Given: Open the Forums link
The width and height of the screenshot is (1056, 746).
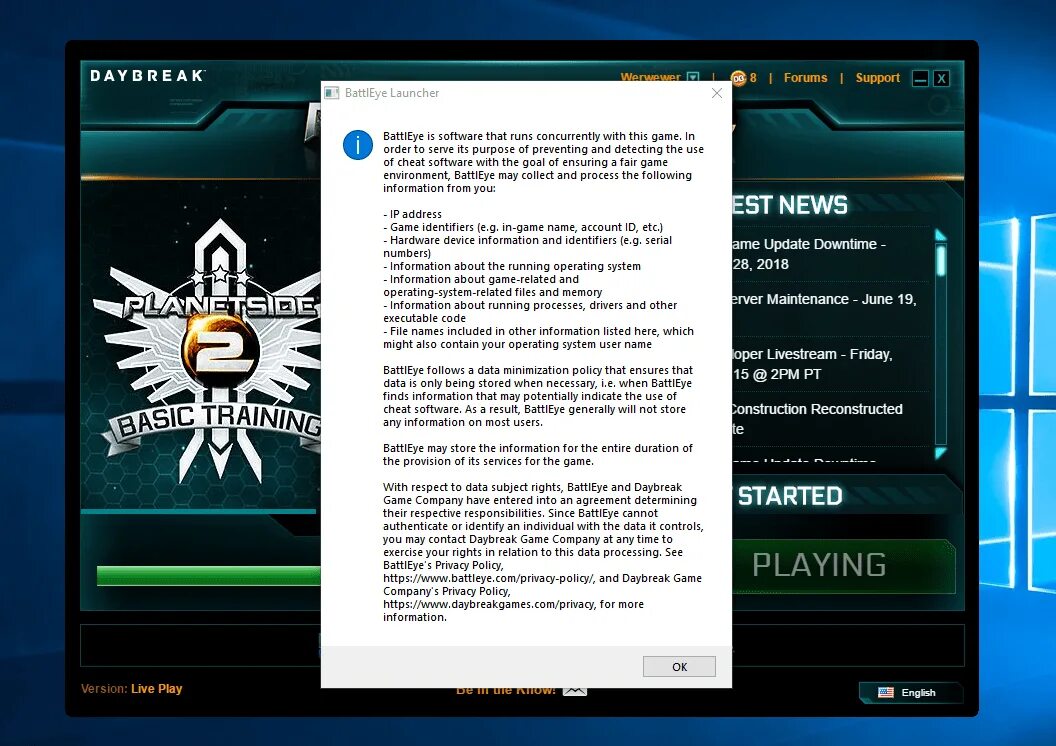Looking at the screenshot, I should click(x=805, y=77).
